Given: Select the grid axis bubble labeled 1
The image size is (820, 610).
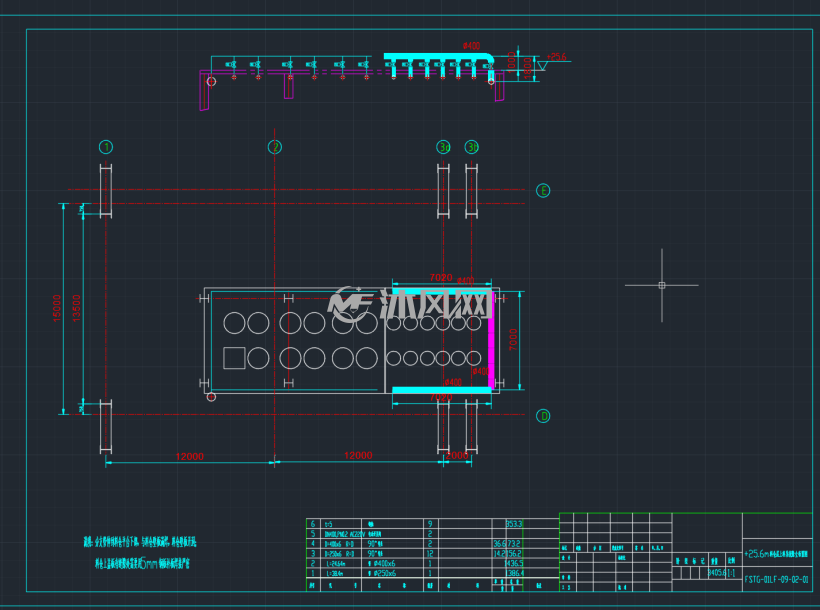Looking at the screenshot, I should (106, 147).
